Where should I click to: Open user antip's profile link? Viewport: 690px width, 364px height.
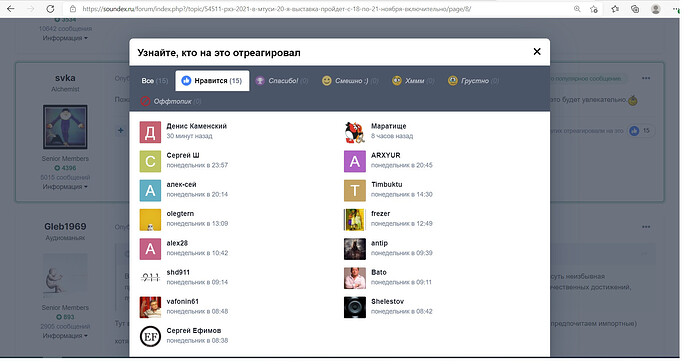click(379, 243)
